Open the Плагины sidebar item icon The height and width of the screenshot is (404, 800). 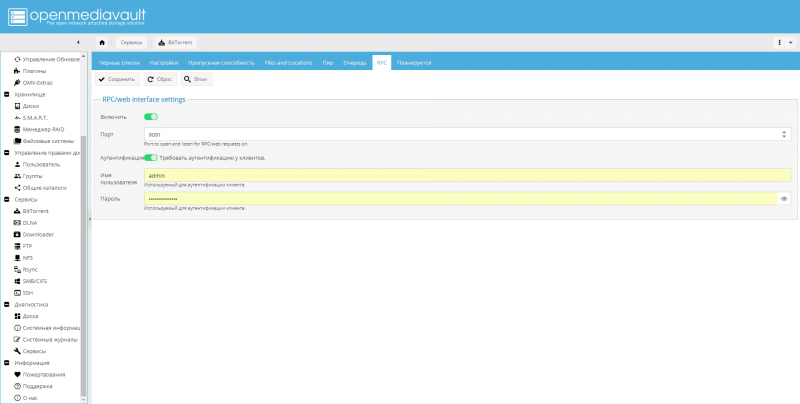coord(17,71)
